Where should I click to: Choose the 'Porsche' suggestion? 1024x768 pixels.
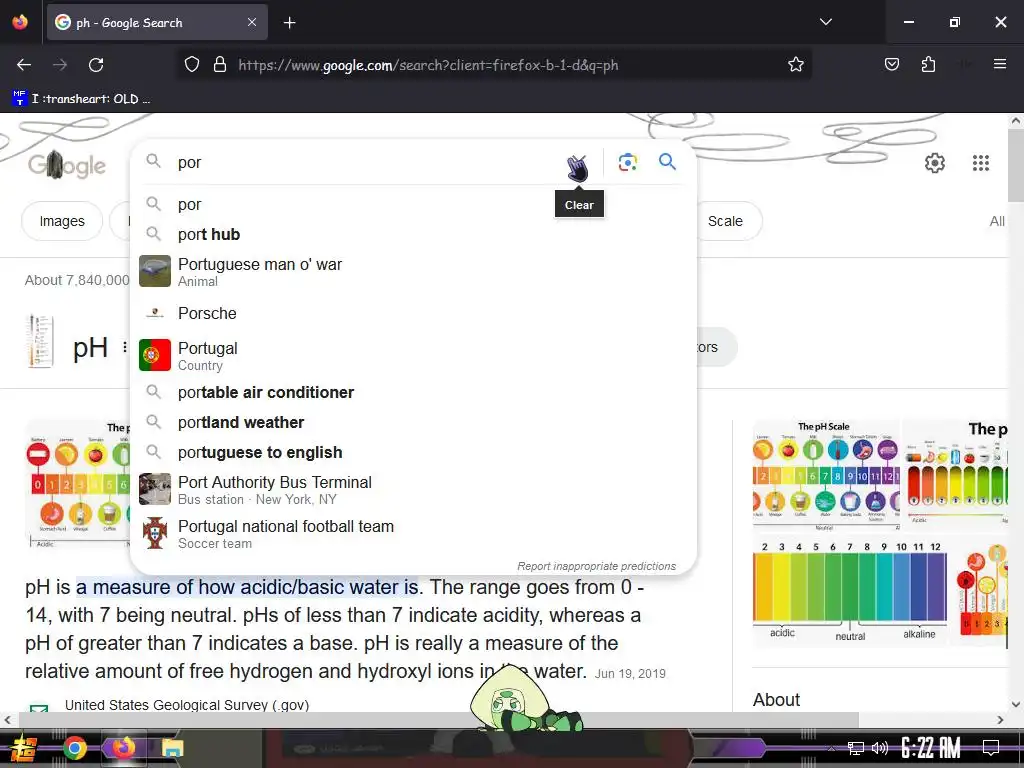click(413, 313)
